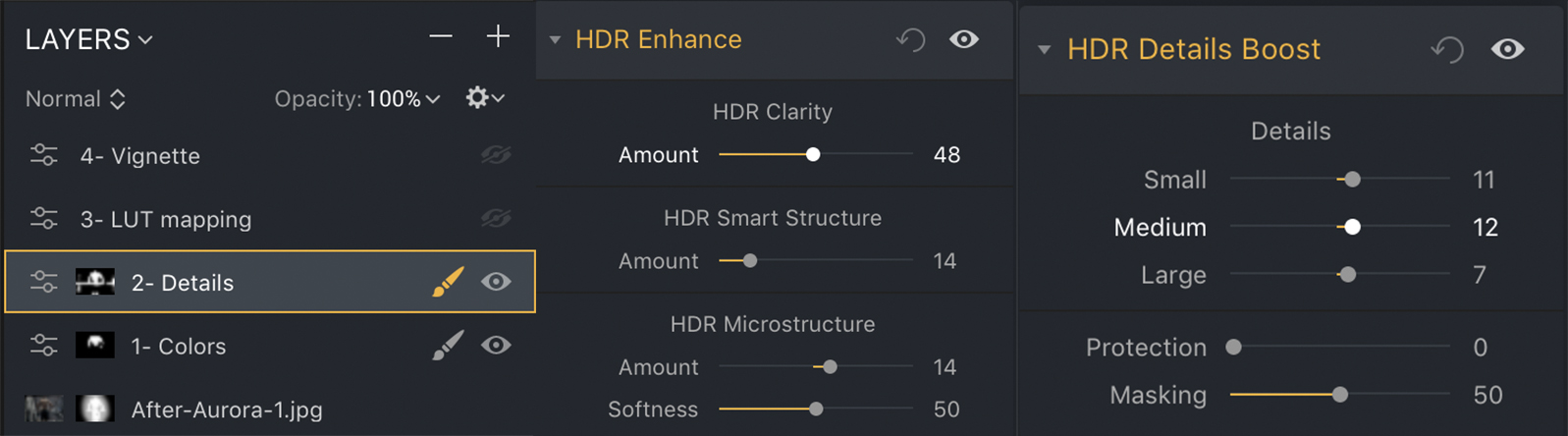The height and width of the screenshot is (436, 1568).
Task: Click the add layer plus icon
Action: tap(498, 37)
